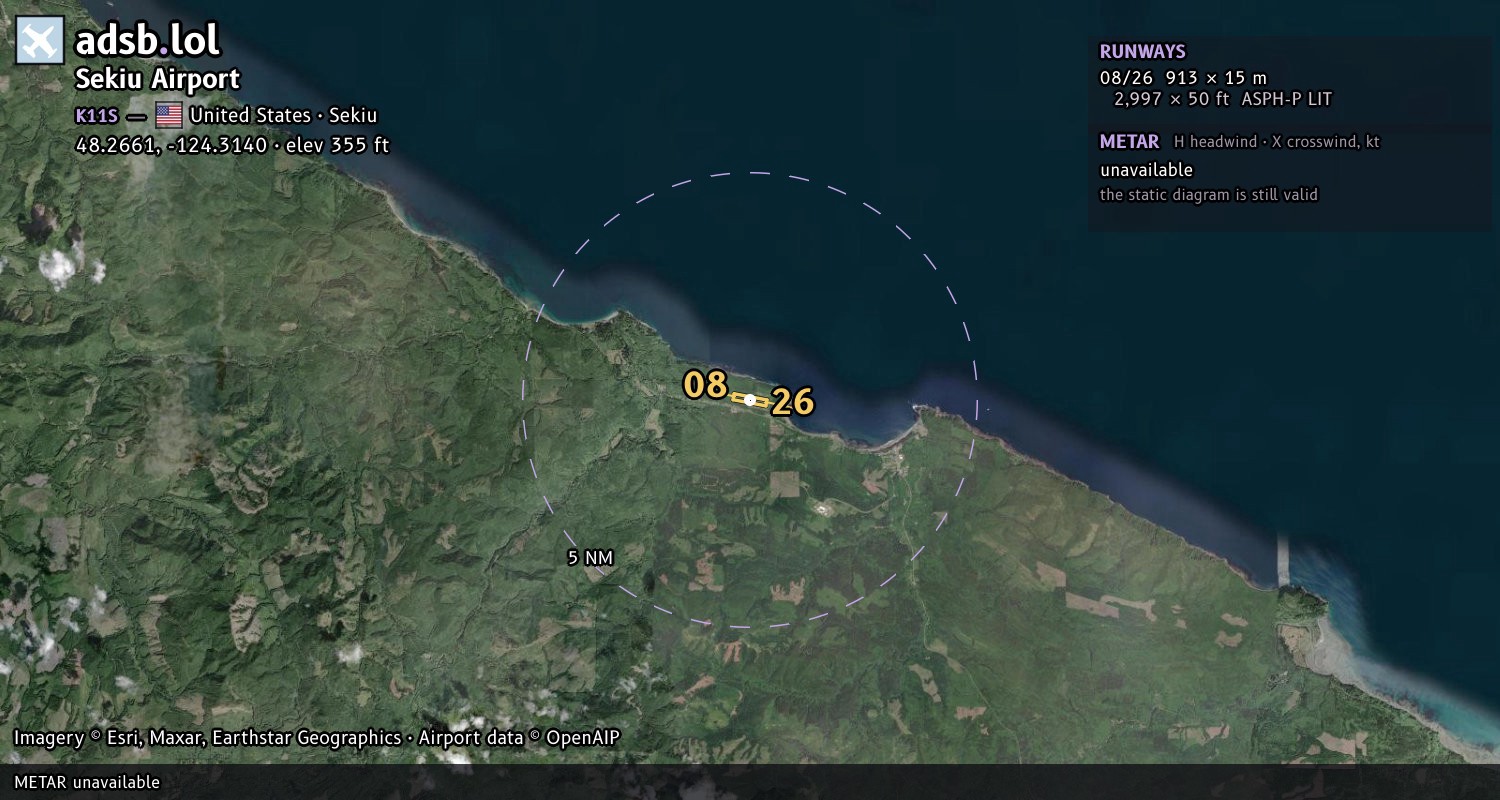The image size is (1500, 800).
Task: Click the United States flag icon
Action: pos(169,115)
